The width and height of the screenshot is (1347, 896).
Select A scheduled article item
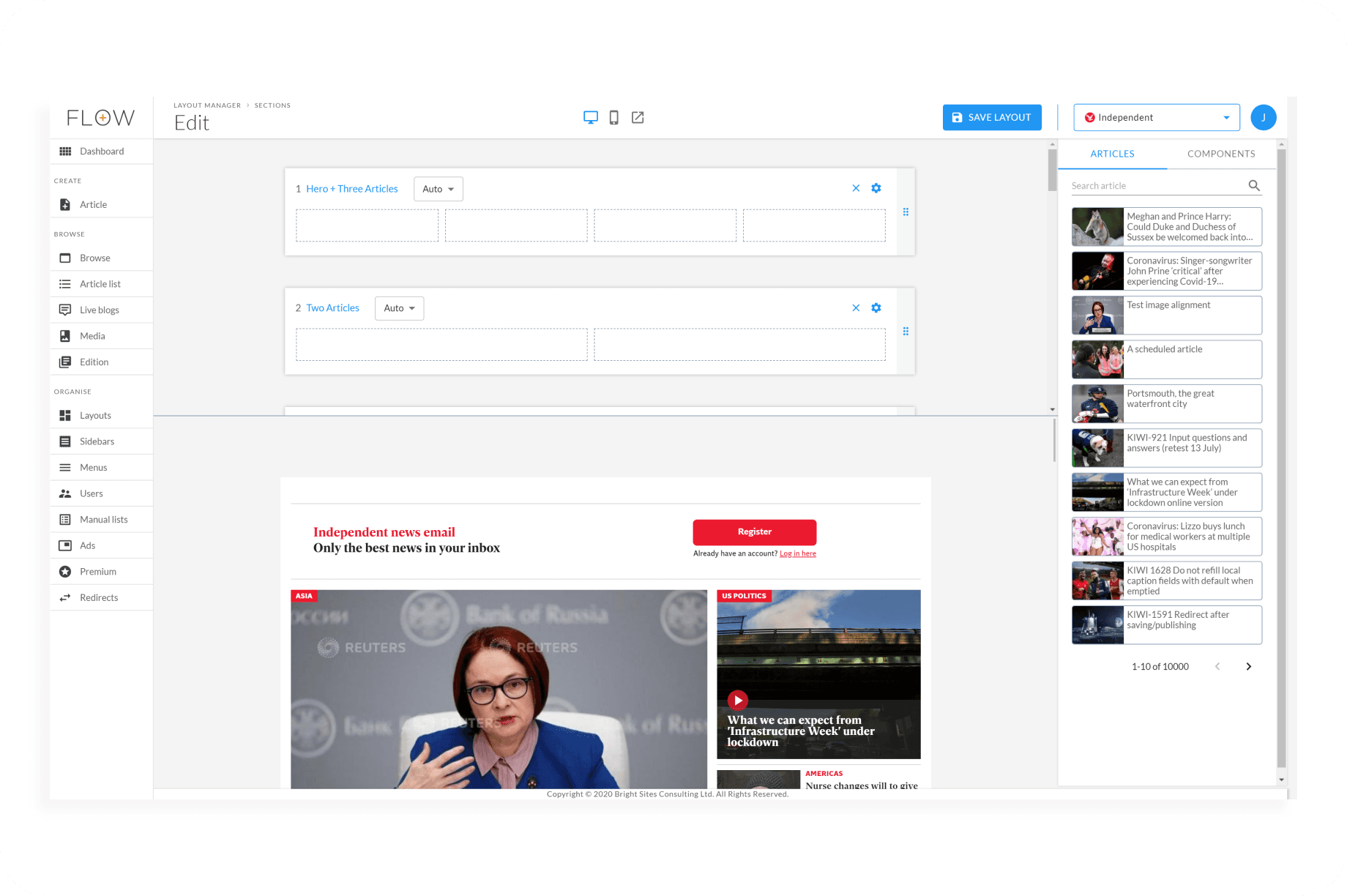[1167, 359]
